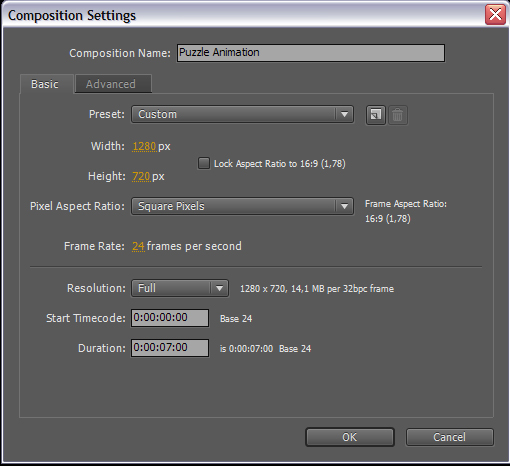
Task: Select the Basic tab
Action: [x=46, y=84]
